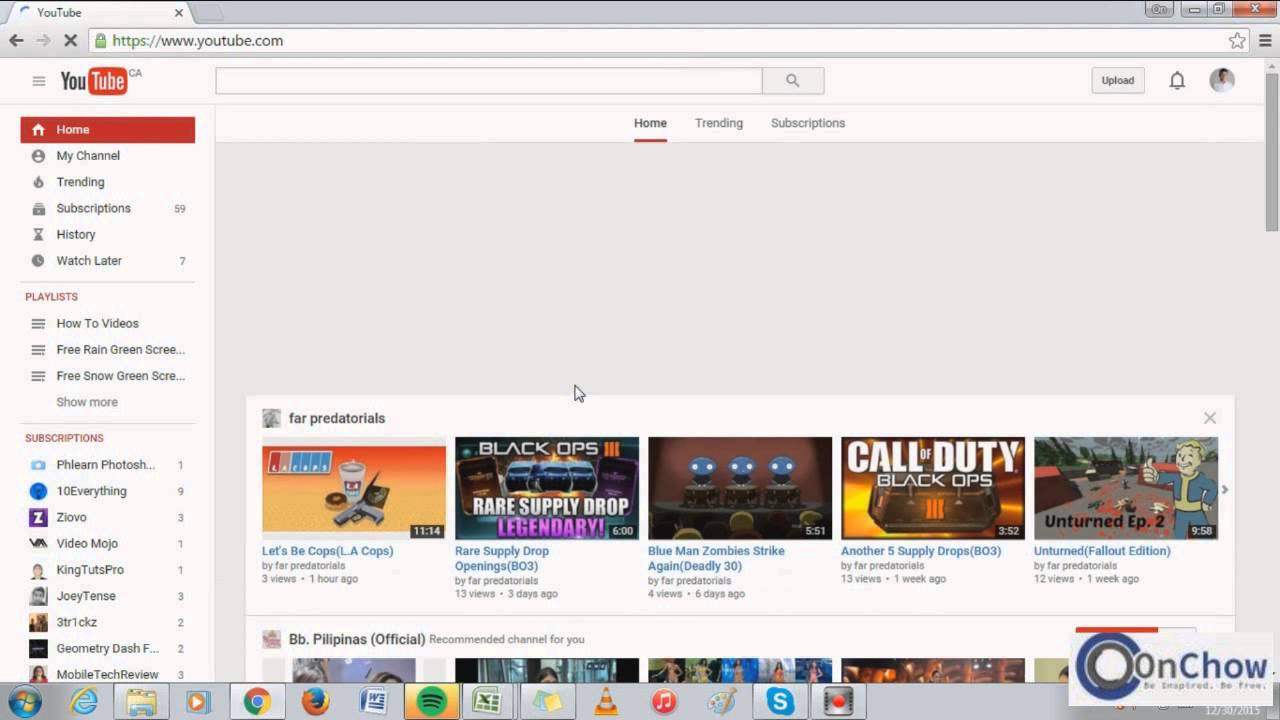
Task: Open the YouTube guide hamburger menu
Action: (39, 81)
